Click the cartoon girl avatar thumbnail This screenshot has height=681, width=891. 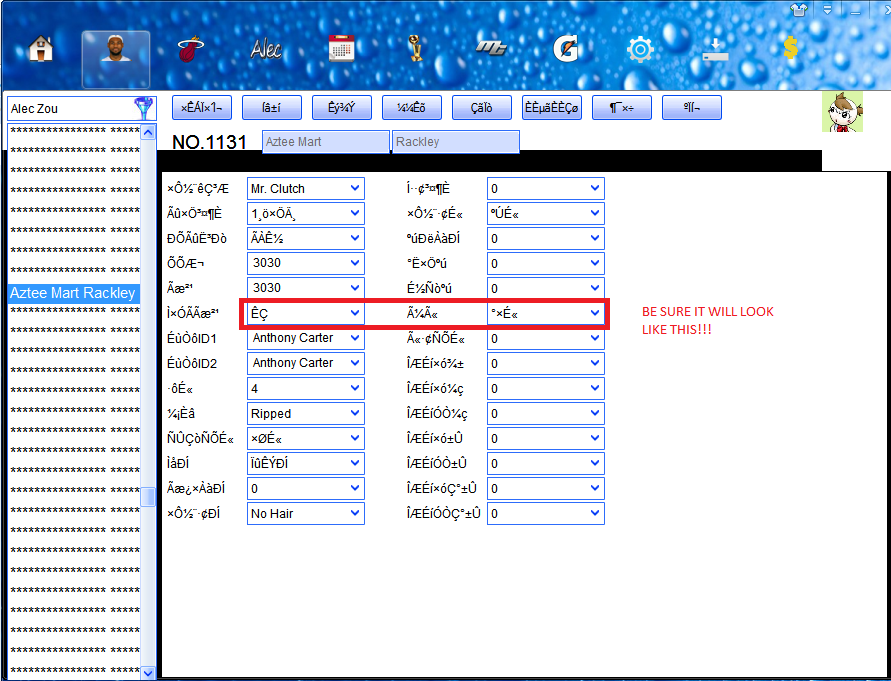841,112
